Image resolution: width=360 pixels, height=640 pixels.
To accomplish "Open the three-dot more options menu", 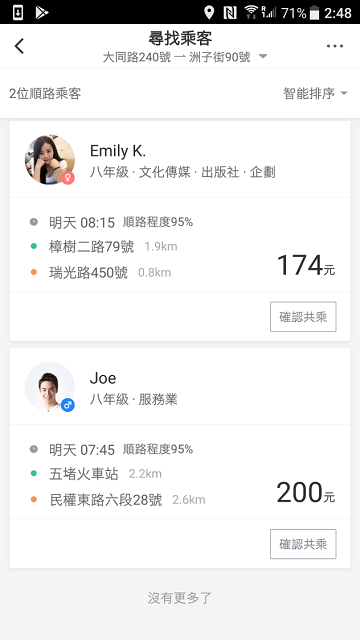I will (335, 46).
